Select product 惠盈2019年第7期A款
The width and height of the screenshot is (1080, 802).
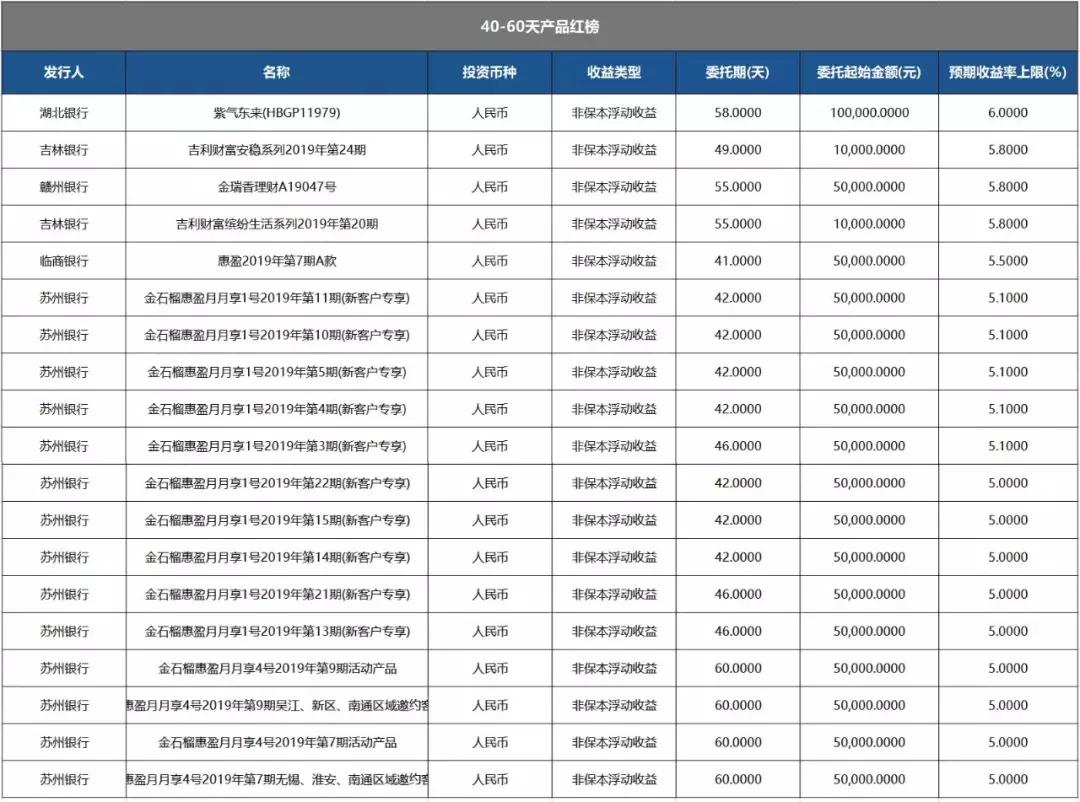277,261
